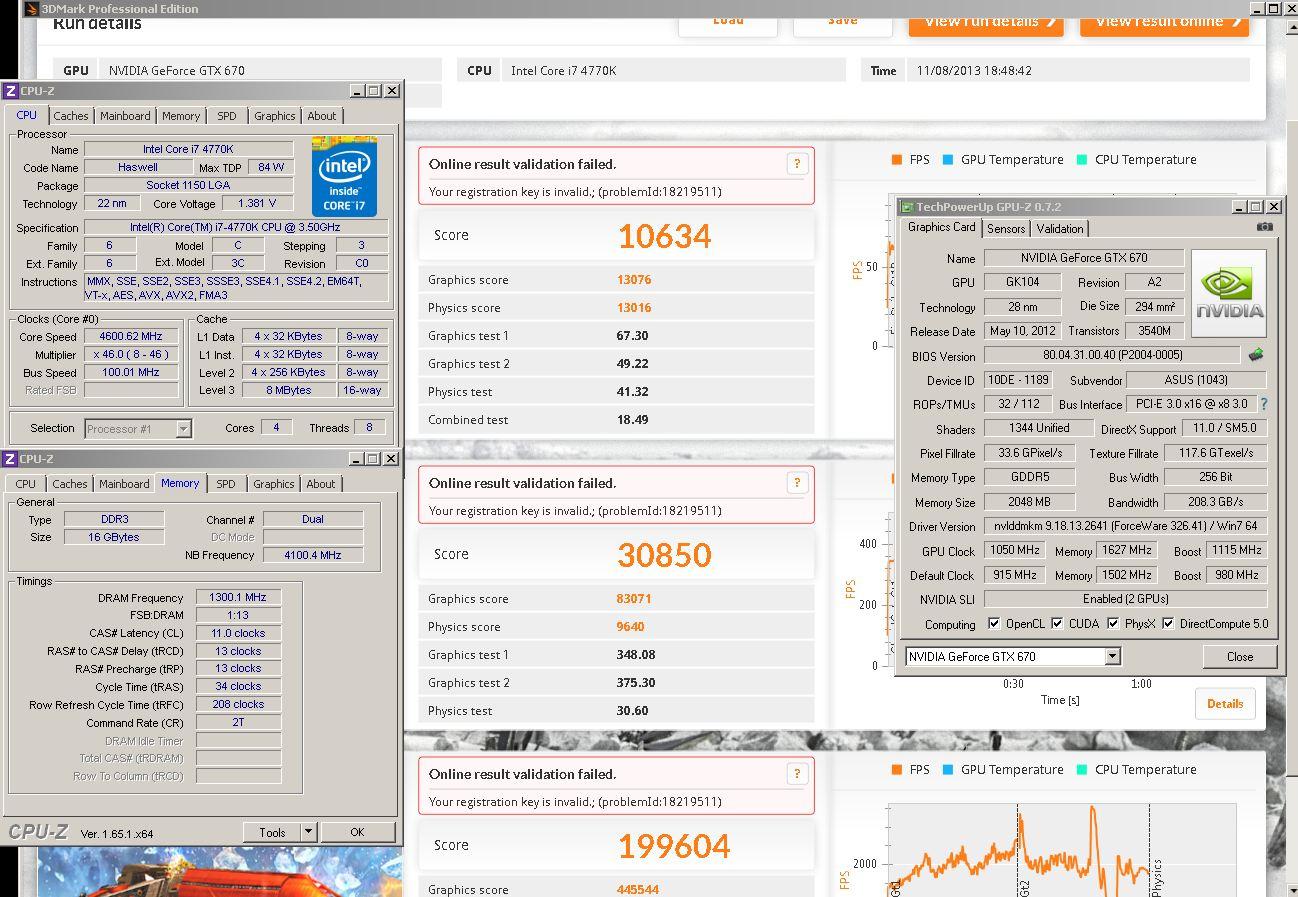
Task: Open the Tools dropdown arrow in CPU-Z
Action: tap(308, 832)
